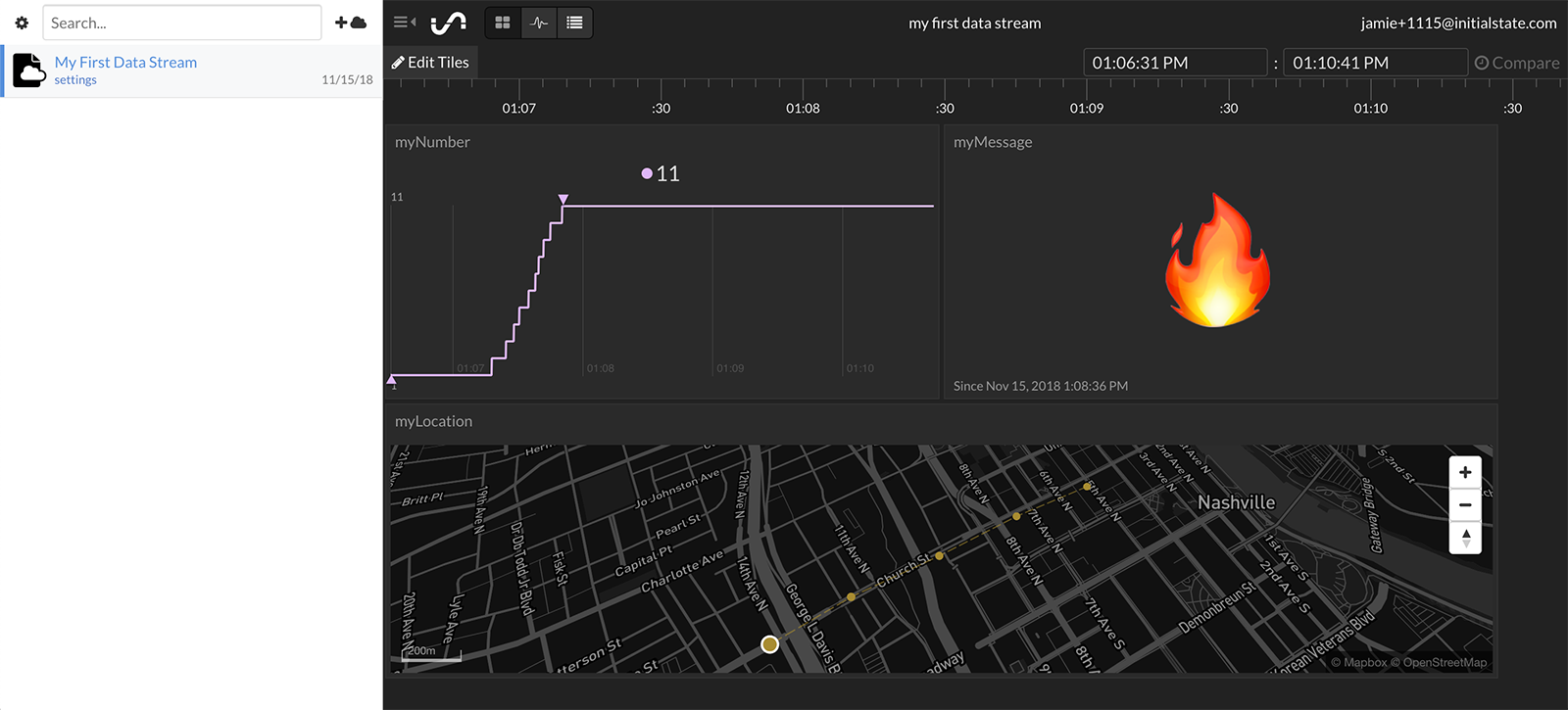Image resolution: width=1568 pixels, height=710 pixels.
Task: Click the start time field 01:06:31 PM
Action: (x=1174, y=63)
